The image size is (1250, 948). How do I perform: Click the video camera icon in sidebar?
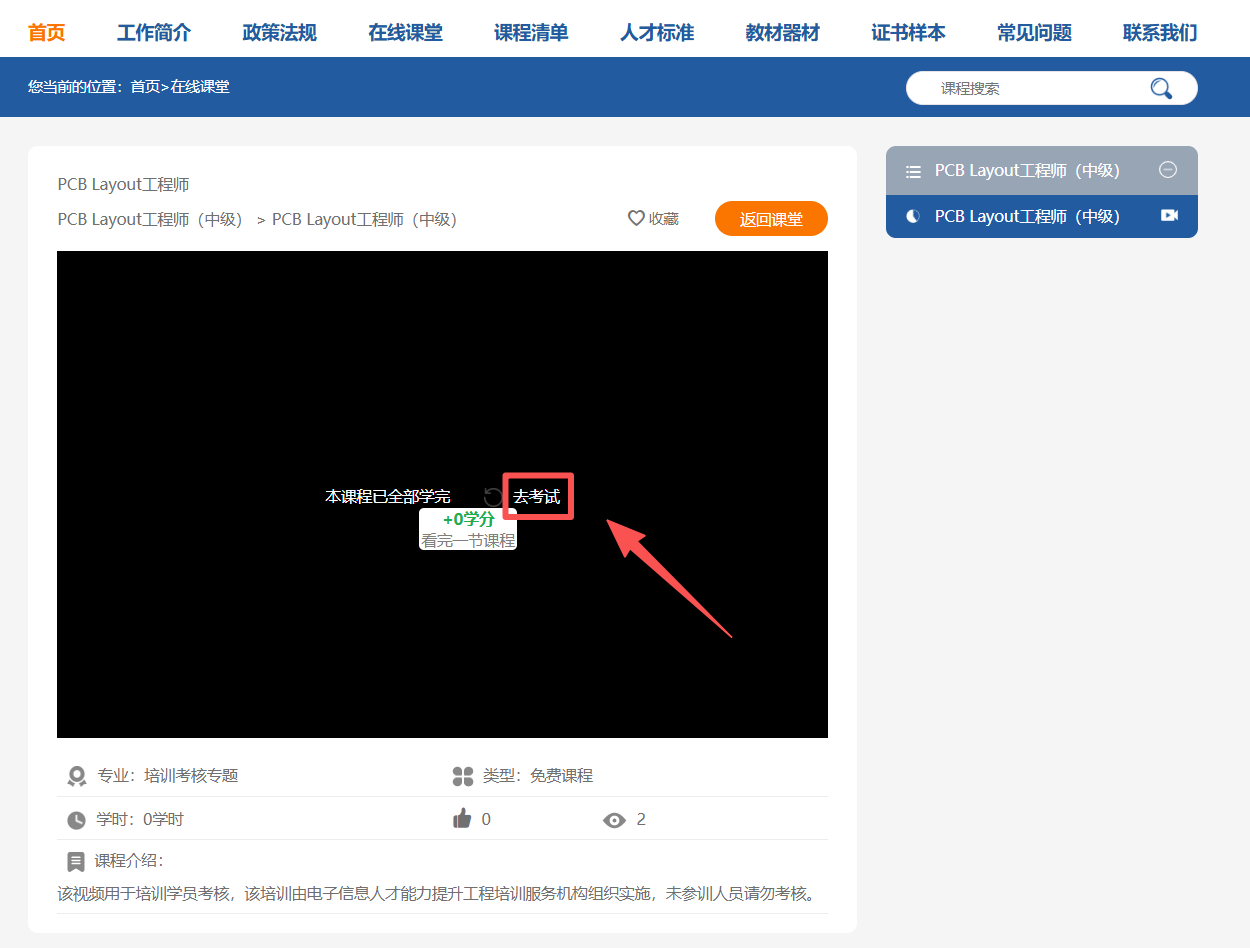(x=1168, y=216)
